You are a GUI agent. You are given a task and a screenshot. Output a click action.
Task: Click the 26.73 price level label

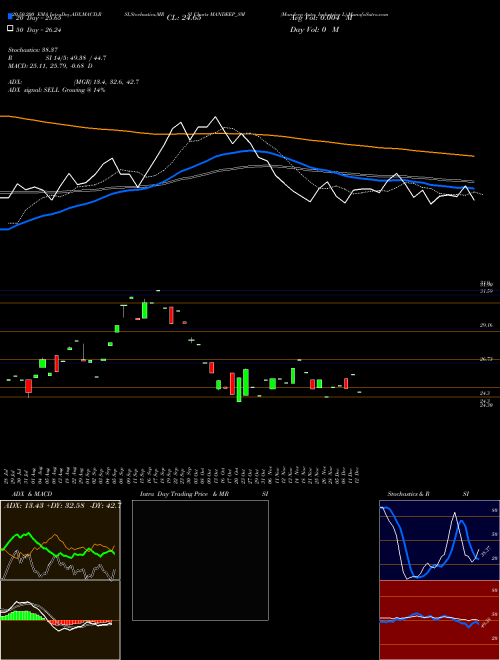click(486, 359)
